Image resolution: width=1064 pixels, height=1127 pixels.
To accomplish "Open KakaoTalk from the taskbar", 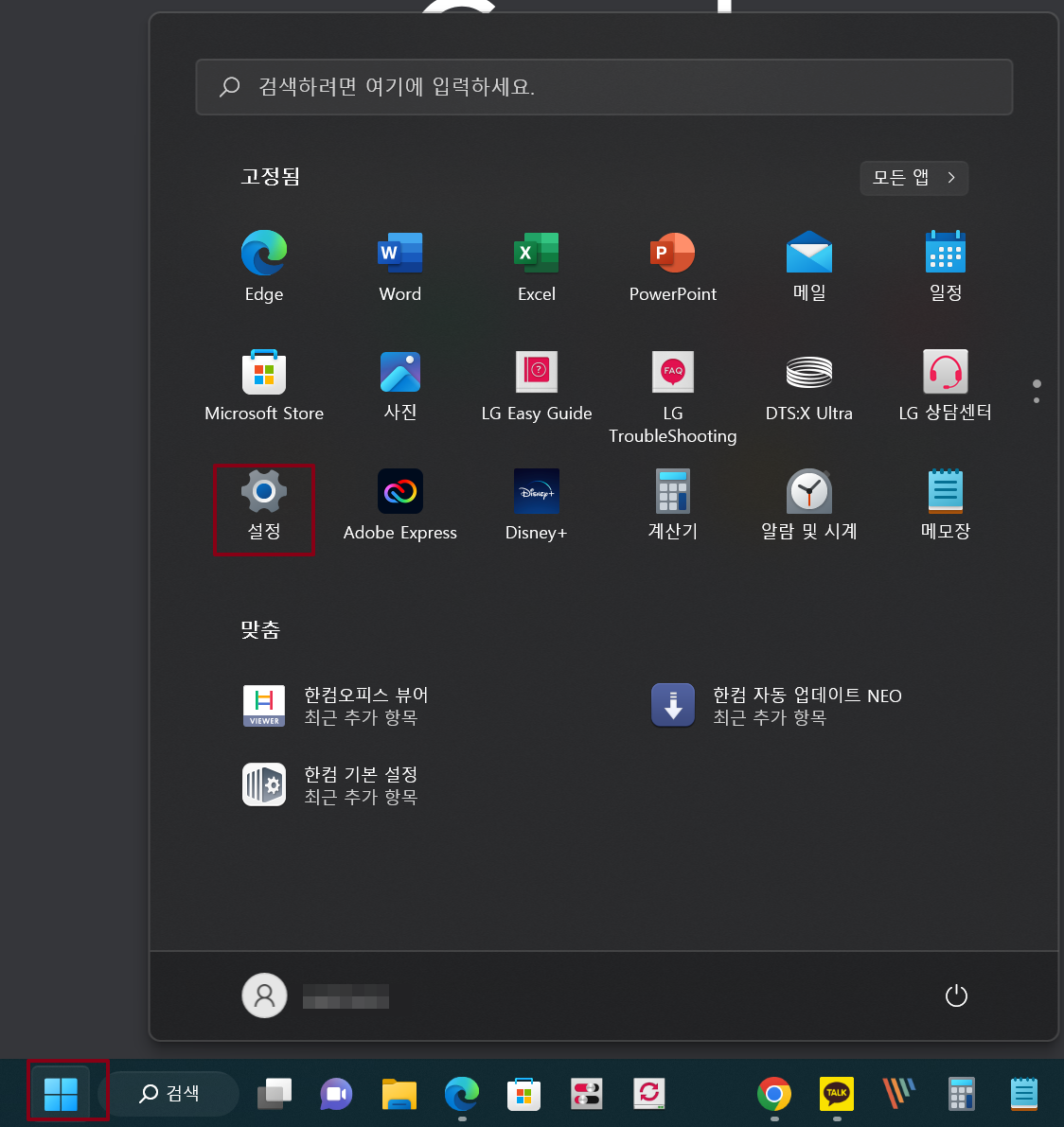I will pos(837,1093).
